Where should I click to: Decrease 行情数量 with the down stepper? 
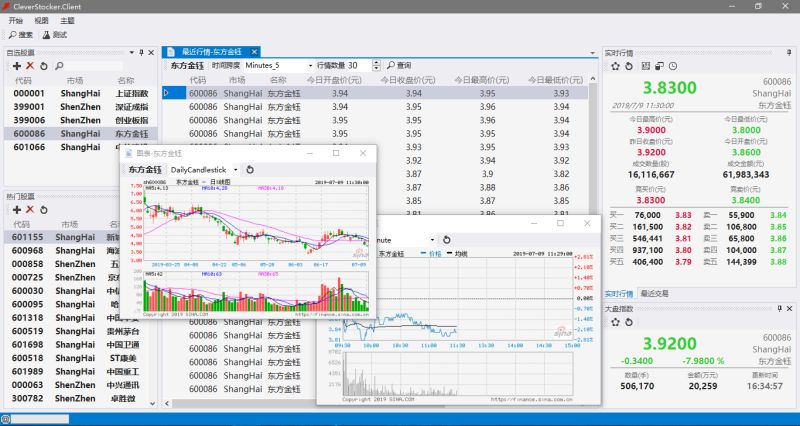point(377,68)
